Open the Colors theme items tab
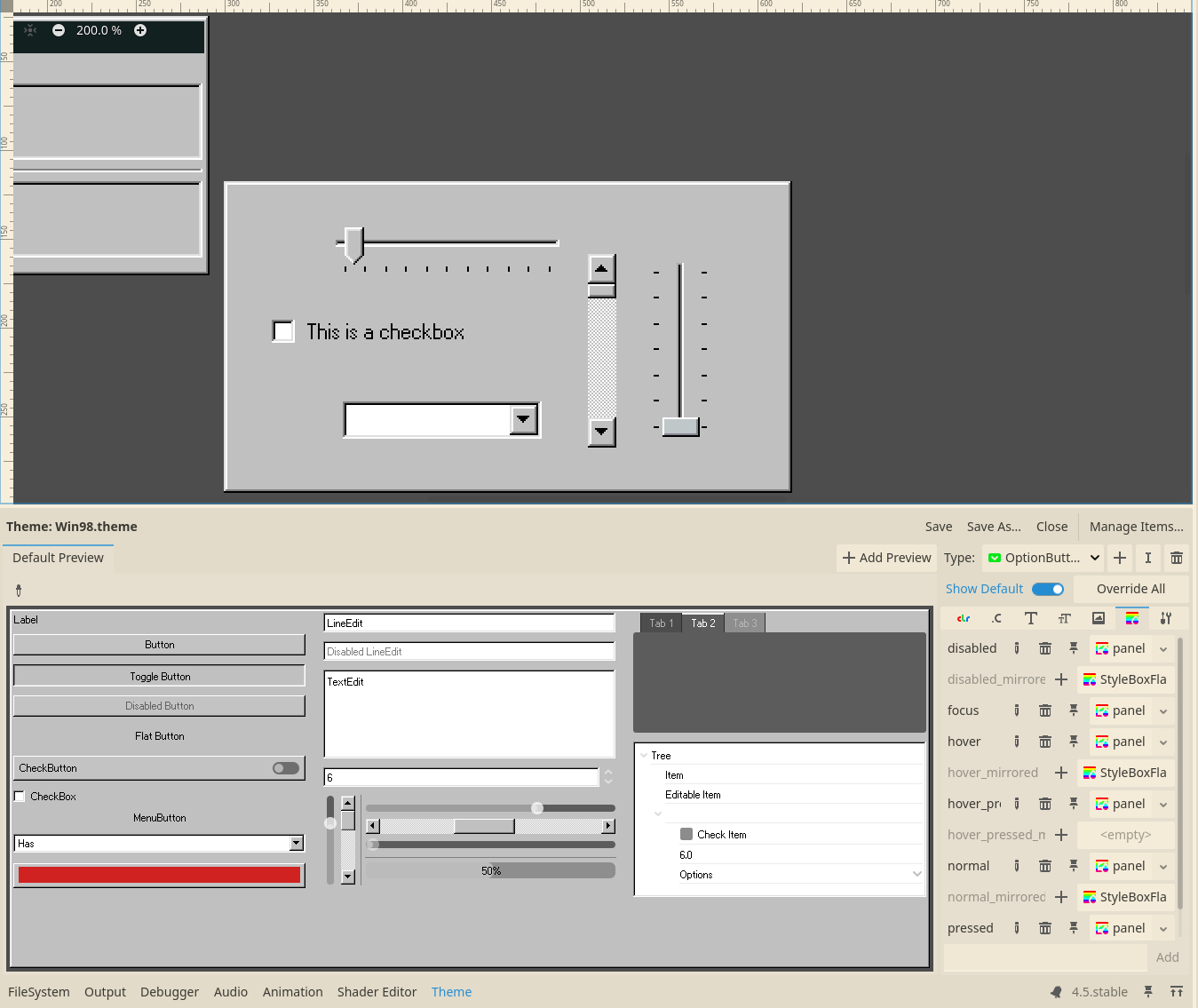The height and width of the screenshot is (1008, 1198). pos(963,618)
